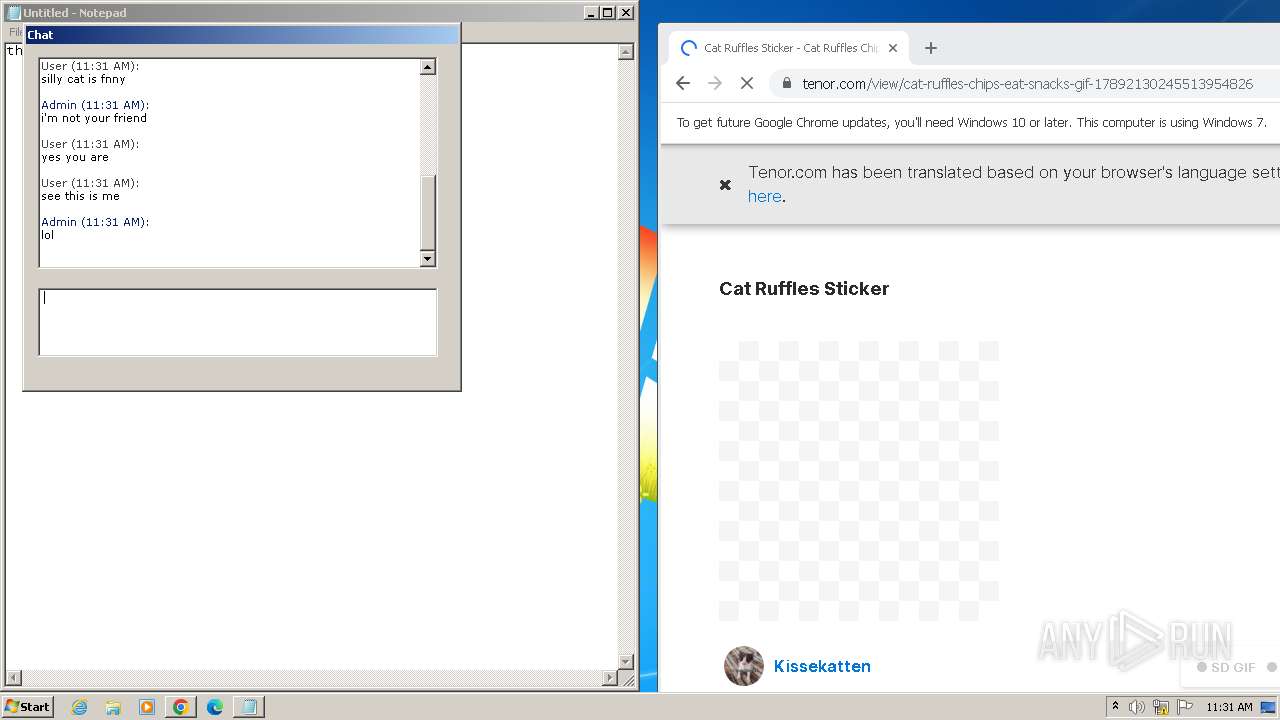Follow the 'here' link in translation notice

pyautogui.click(x=764, y=196)
